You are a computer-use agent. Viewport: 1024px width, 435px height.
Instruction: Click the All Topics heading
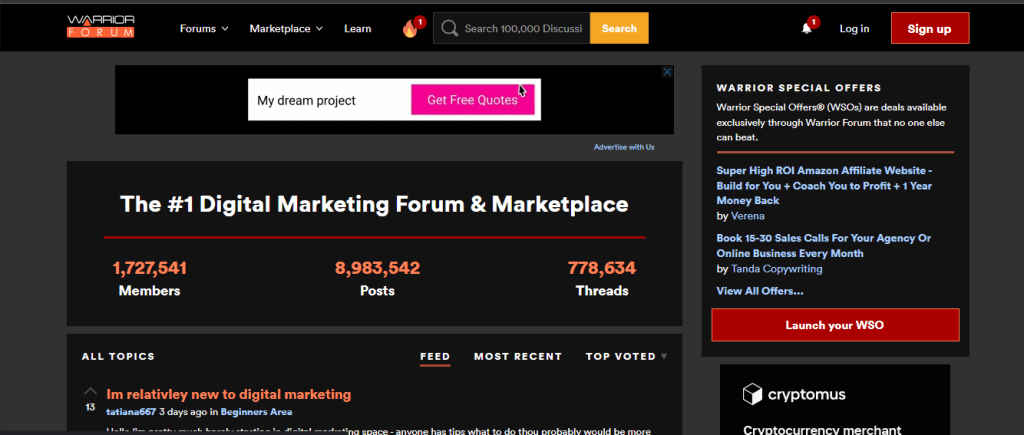click(x=118, y=356)
